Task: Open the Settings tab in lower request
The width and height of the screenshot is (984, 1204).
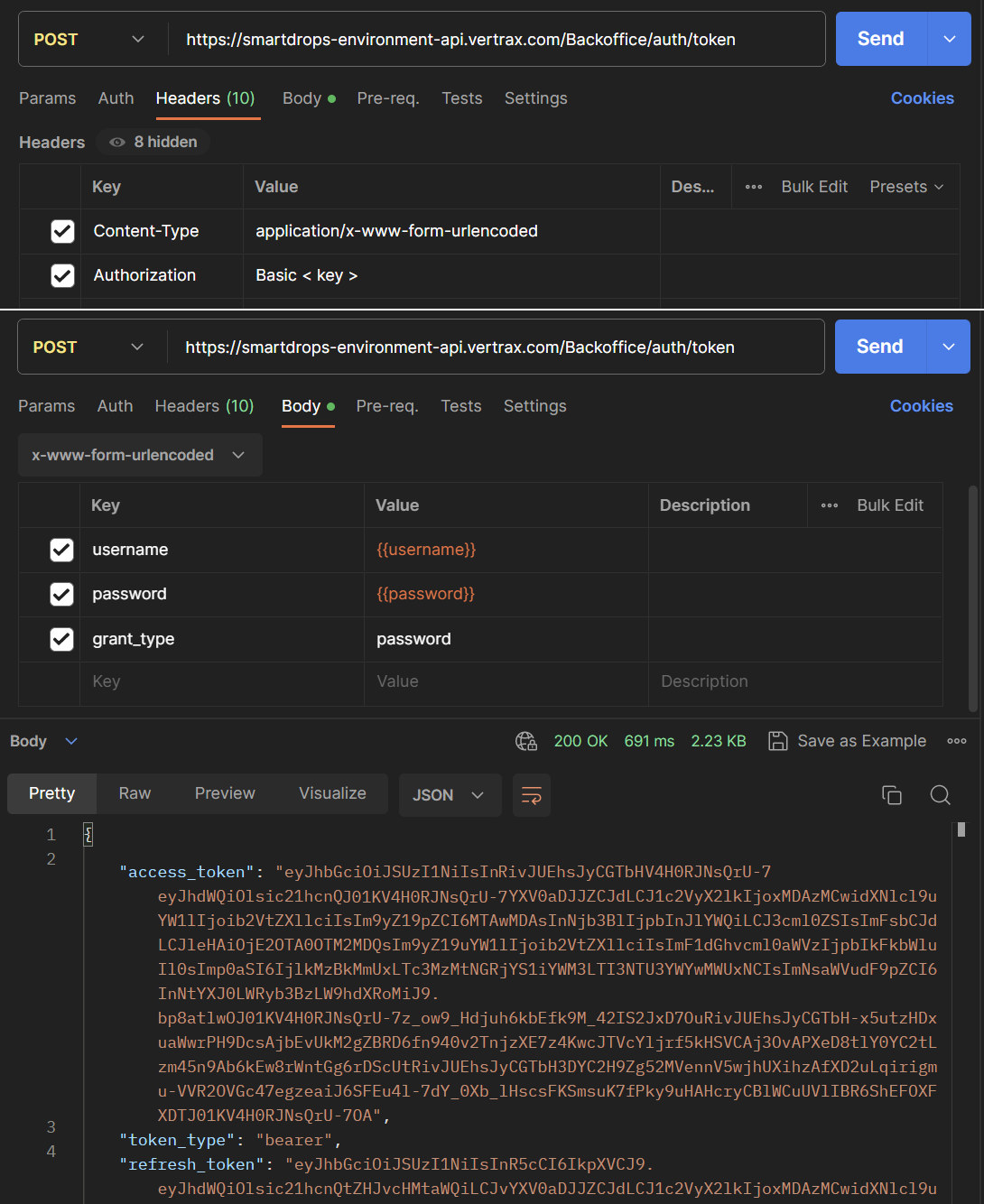Action: [x=535, y=406]
